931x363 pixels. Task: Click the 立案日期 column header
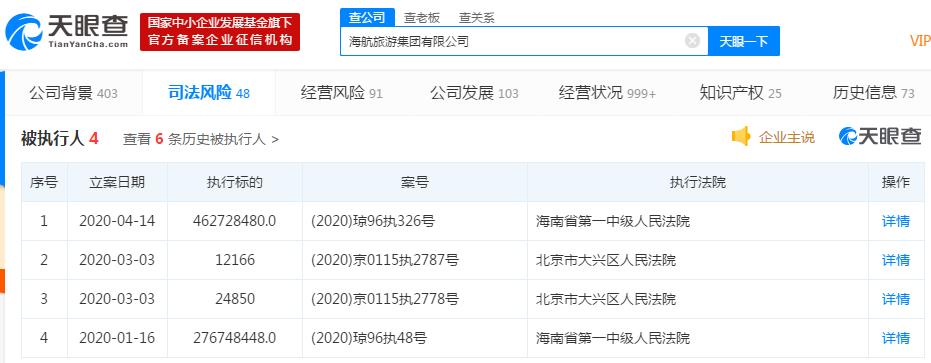coord(117,182)
